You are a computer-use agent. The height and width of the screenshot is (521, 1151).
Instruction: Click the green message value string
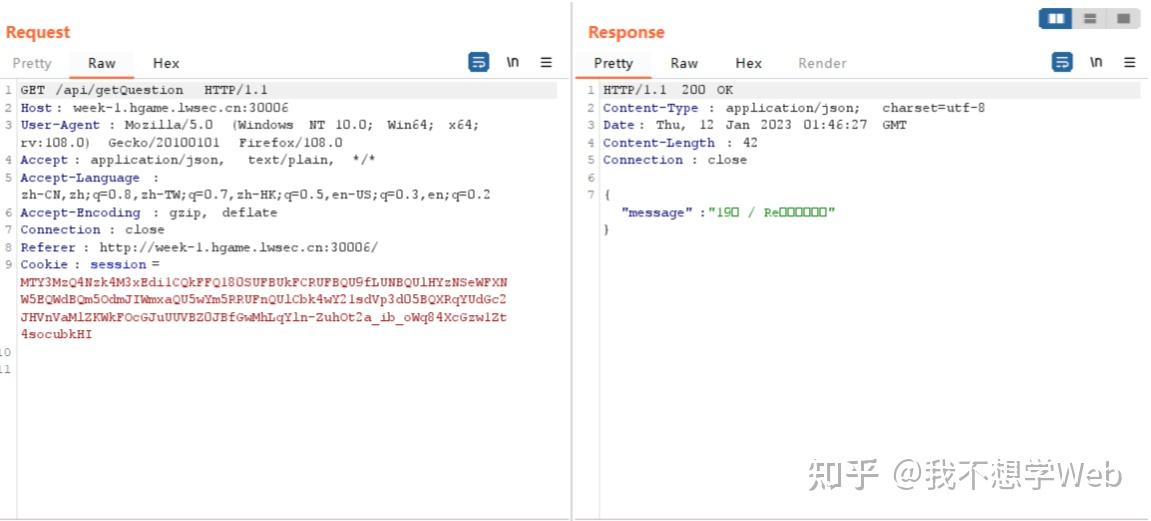pos(771,213)
